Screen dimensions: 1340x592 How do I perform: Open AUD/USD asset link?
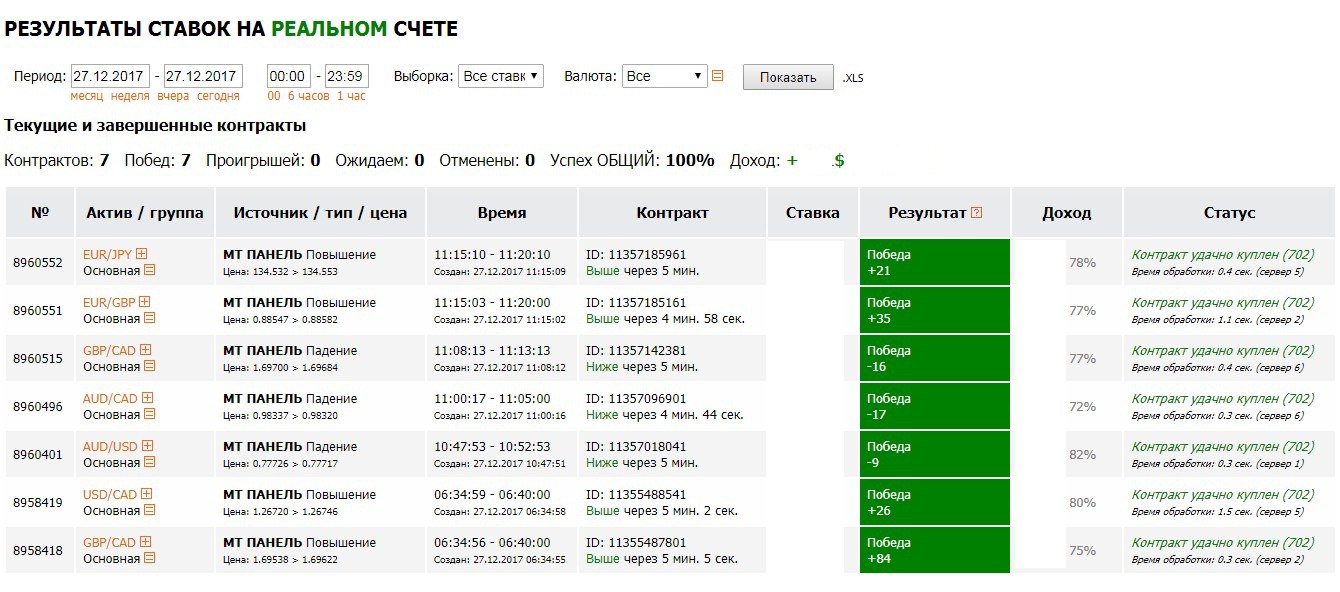tap(111, 447)
